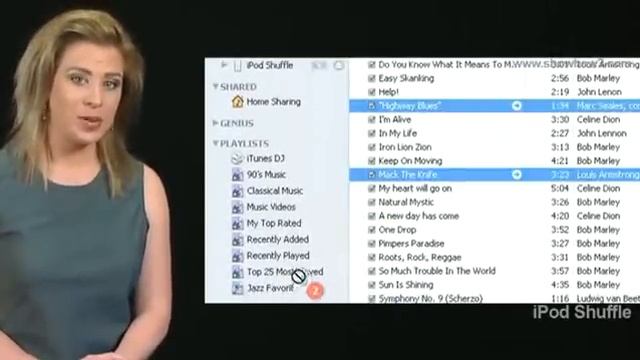
Task: Uncheck the Roots, Rock, Reggae checkbox
Action: pos(371,258)
